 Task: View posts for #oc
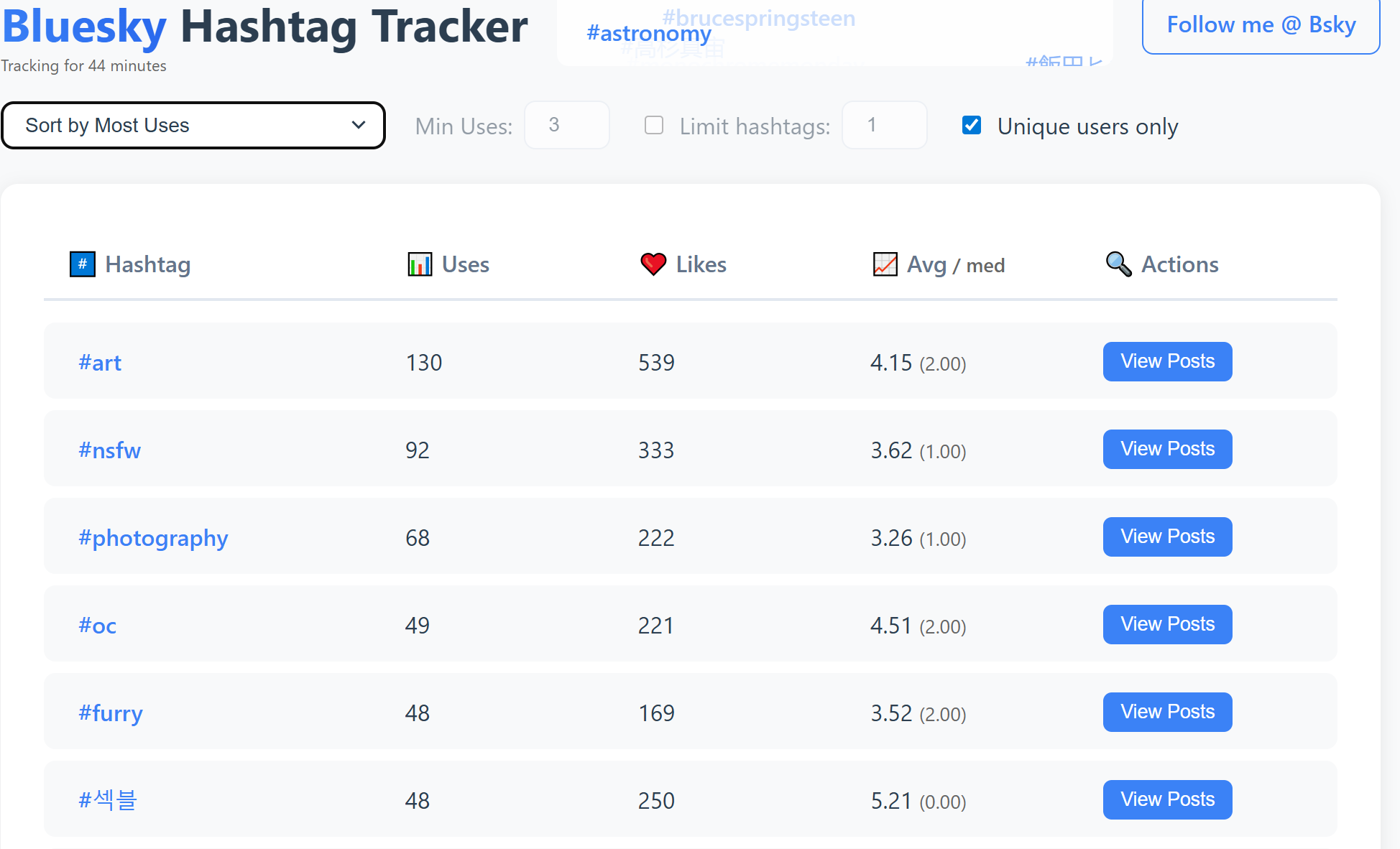[1168, 624]
